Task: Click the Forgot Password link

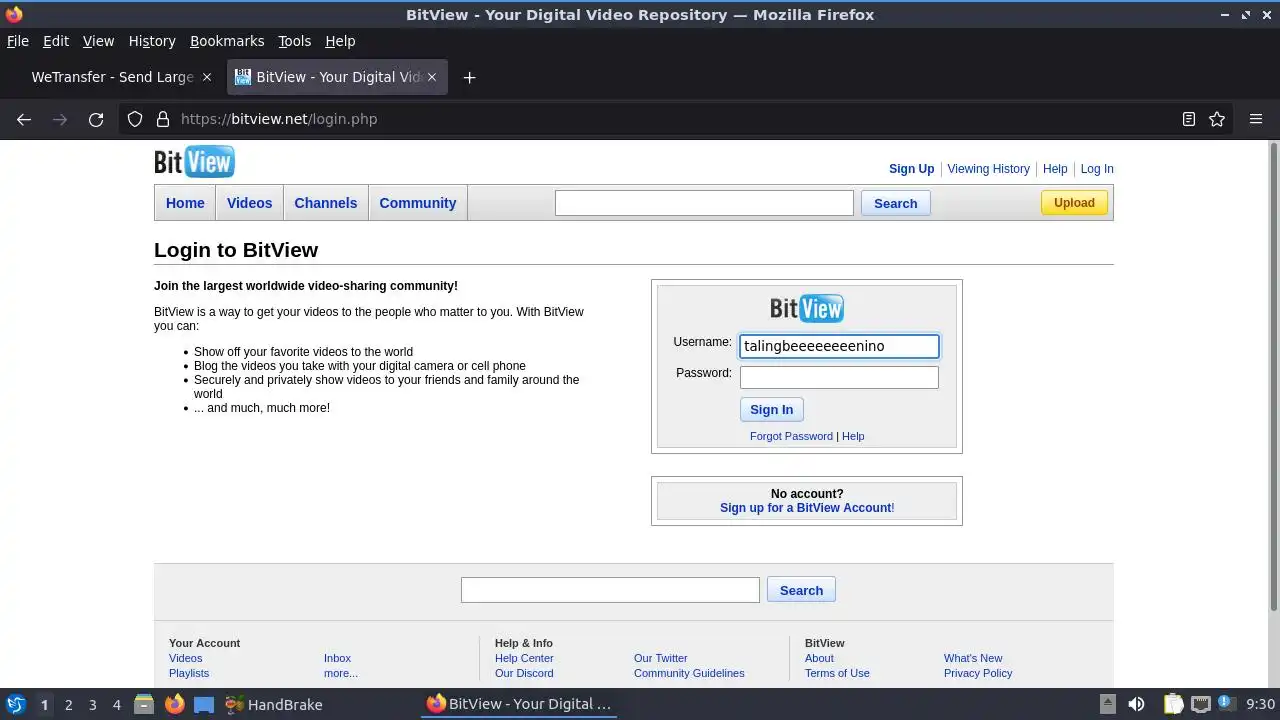Action: (791, 436)
